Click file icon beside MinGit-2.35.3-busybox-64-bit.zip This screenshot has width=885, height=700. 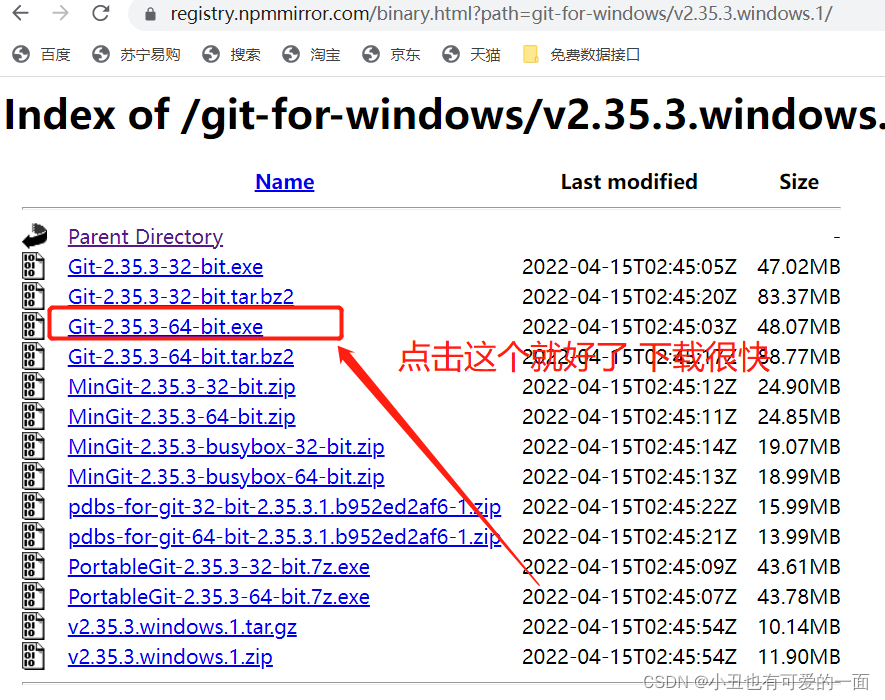click(33, 476)
